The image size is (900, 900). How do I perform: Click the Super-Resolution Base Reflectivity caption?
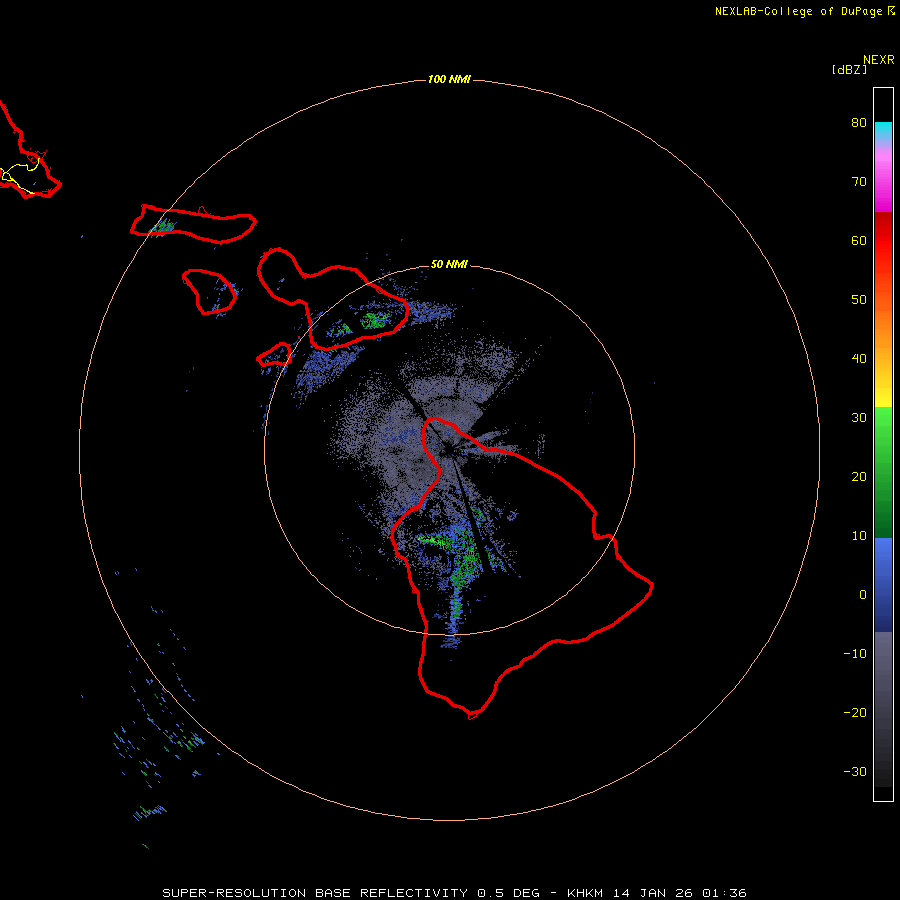(454, 893)
